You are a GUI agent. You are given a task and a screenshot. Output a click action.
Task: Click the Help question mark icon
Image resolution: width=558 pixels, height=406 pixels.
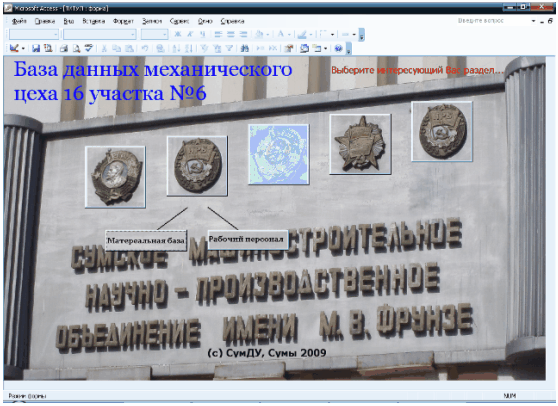(338, 48)
